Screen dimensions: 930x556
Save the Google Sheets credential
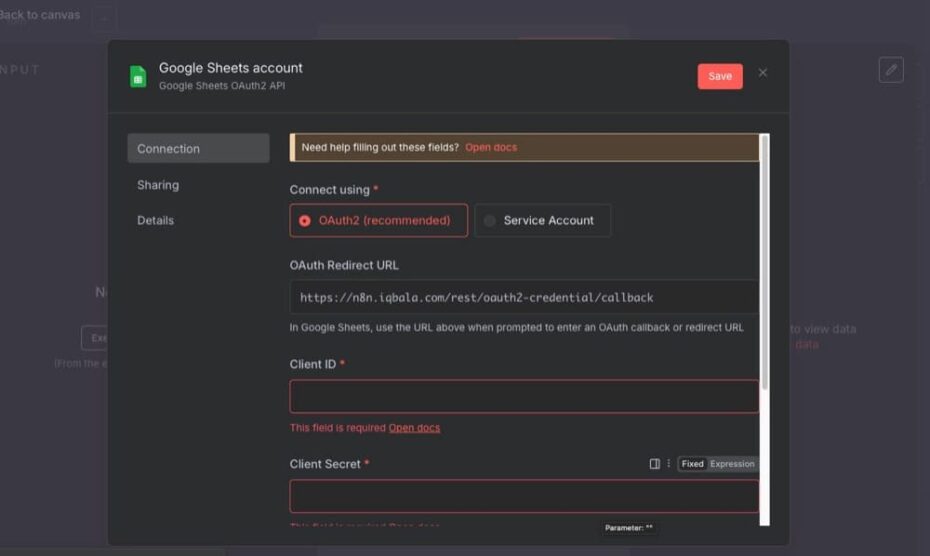(719, 76)
